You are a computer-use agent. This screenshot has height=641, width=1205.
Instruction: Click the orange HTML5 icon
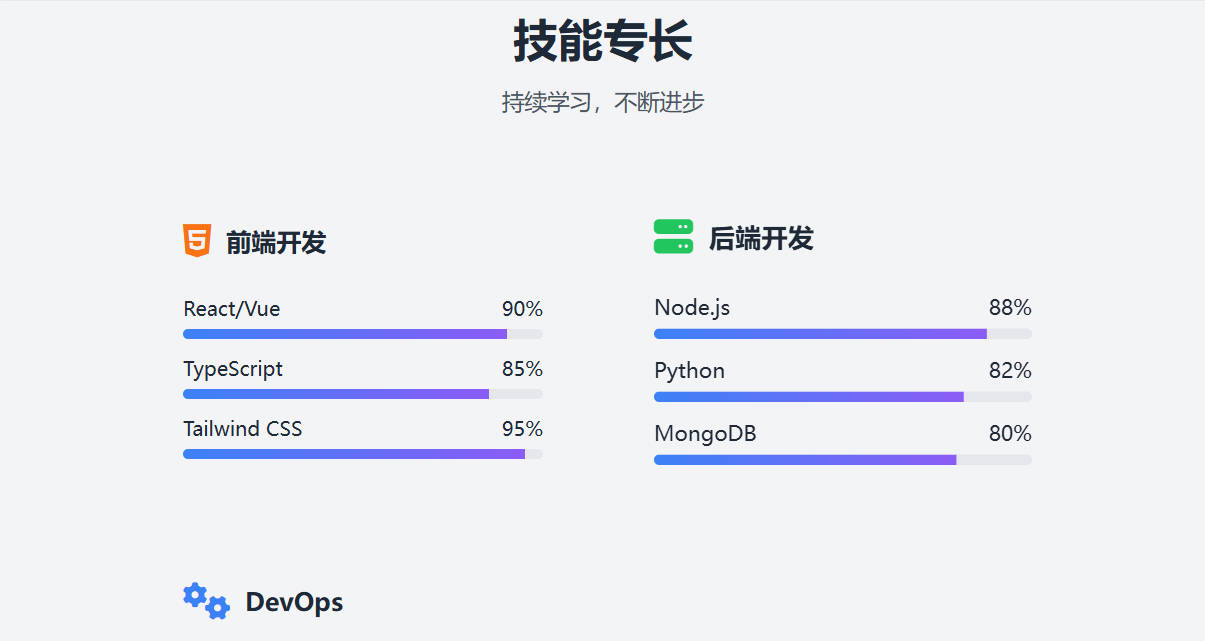[x=197, y=241]
